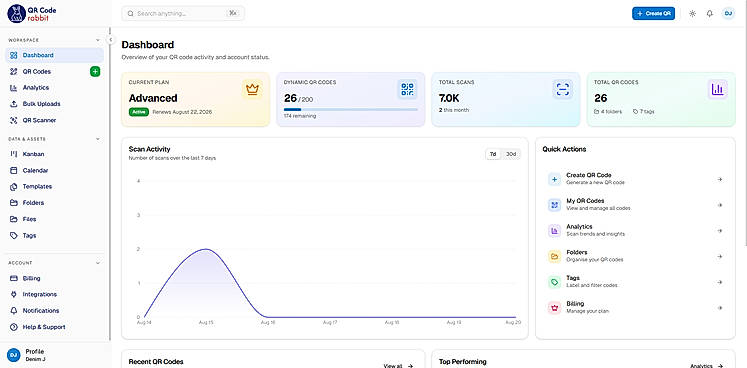
Task: Click the Notifications bell in sidebar
Action: point(13,311)
